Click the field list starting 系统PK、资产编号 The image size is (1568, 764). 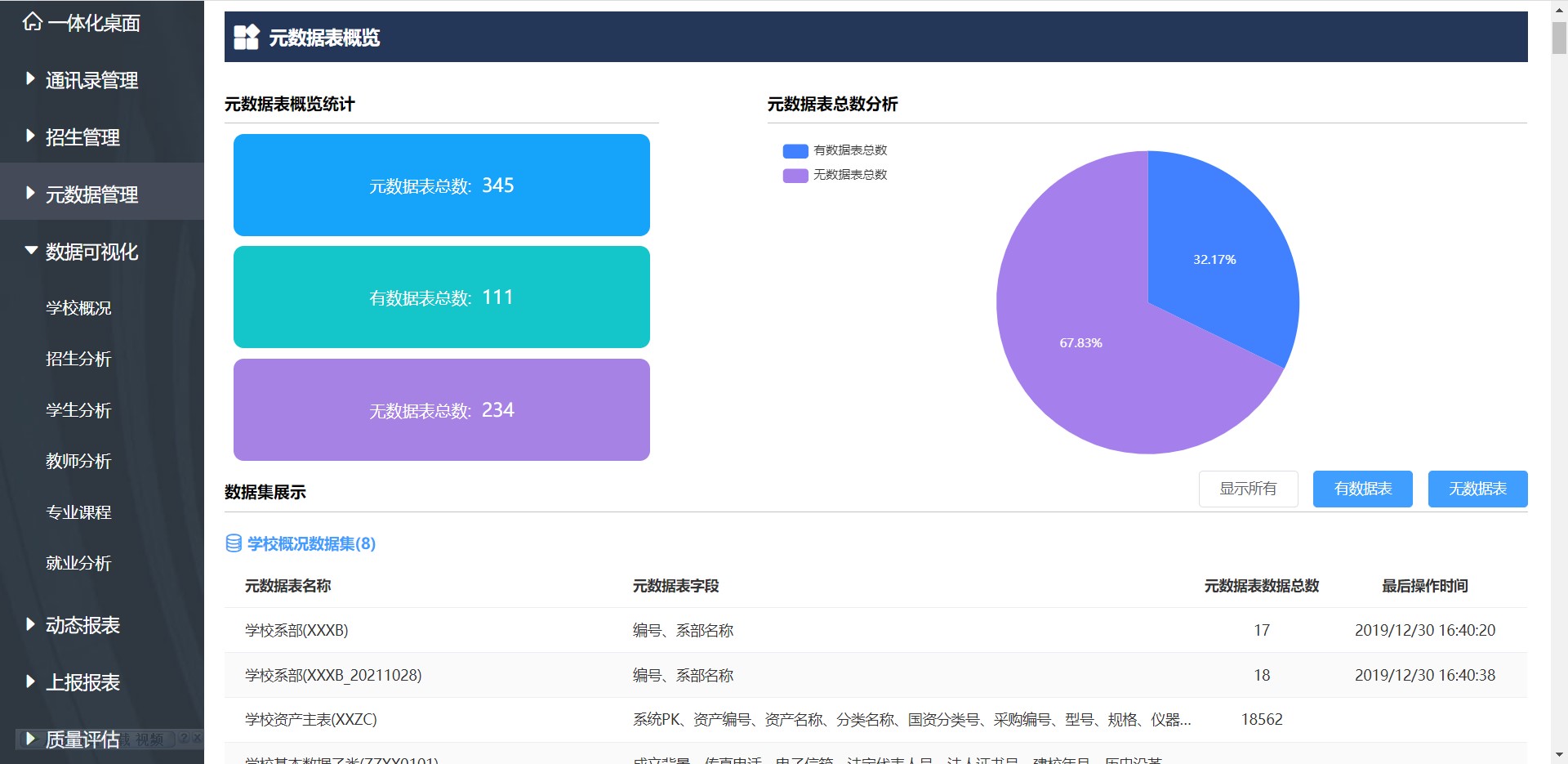(x=911, y=720)
